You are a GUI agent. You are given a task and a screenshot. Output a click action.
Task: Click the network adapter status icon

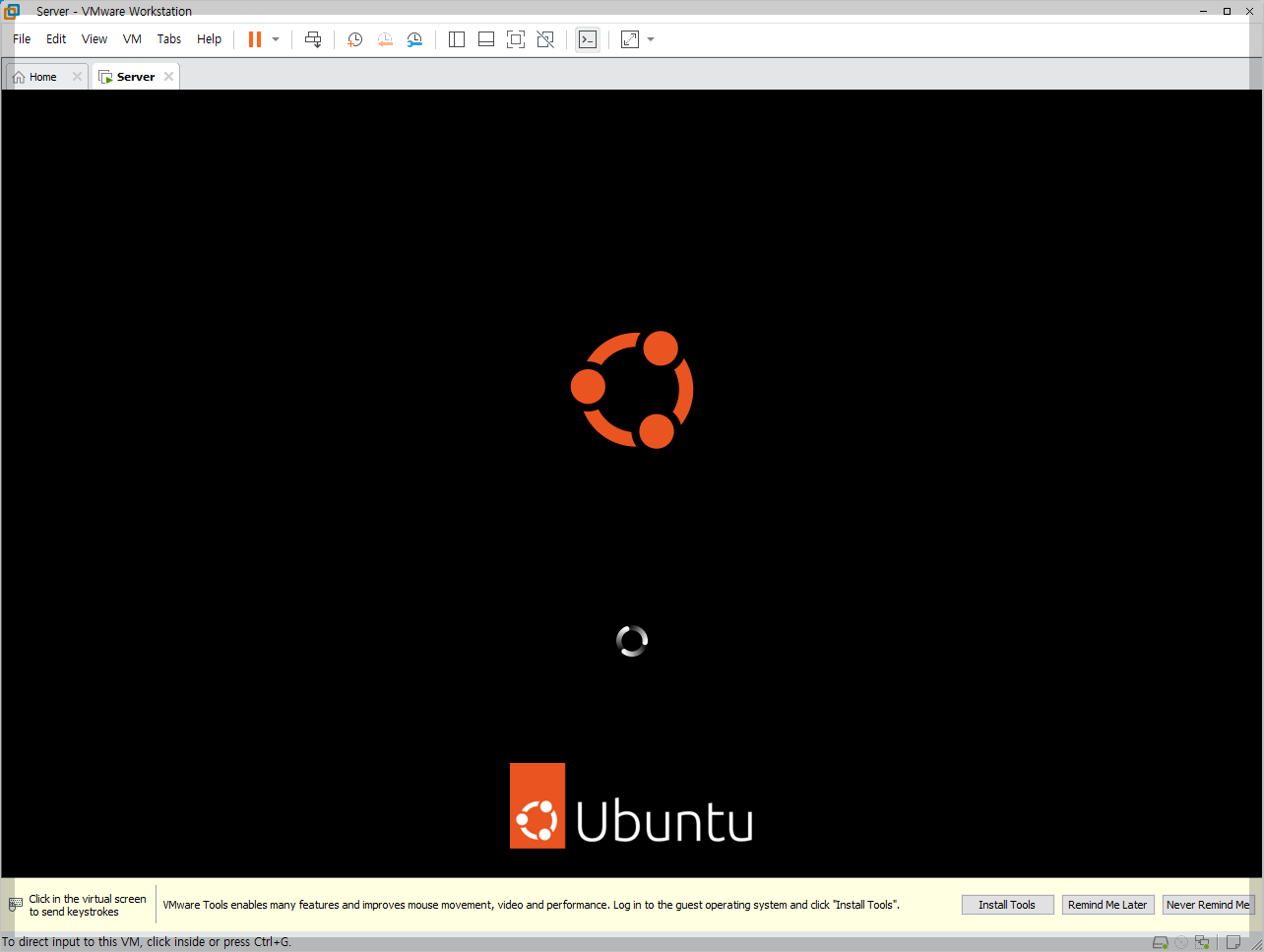click(1202, 942)
